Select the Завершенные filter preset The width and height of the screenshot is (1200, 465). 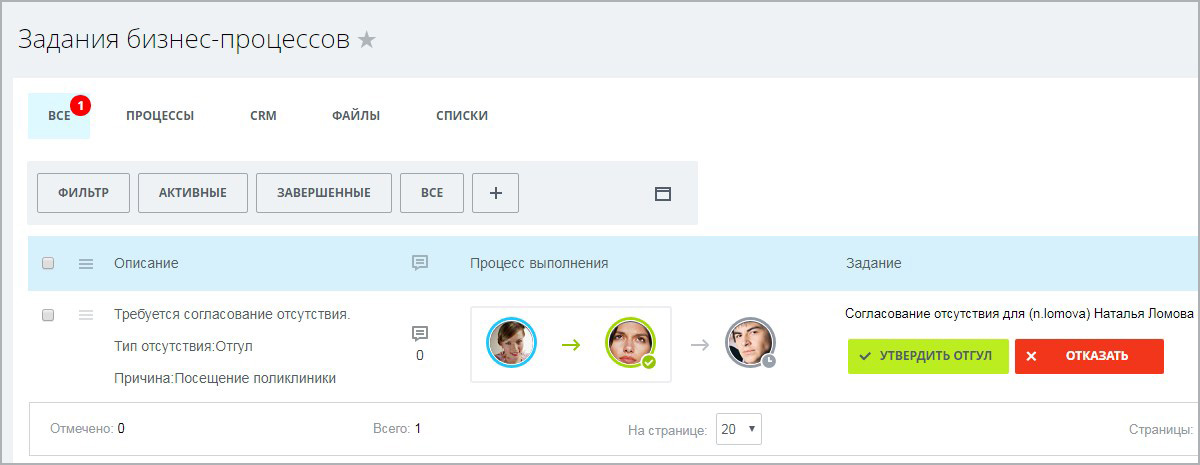[x=324, y=193]
